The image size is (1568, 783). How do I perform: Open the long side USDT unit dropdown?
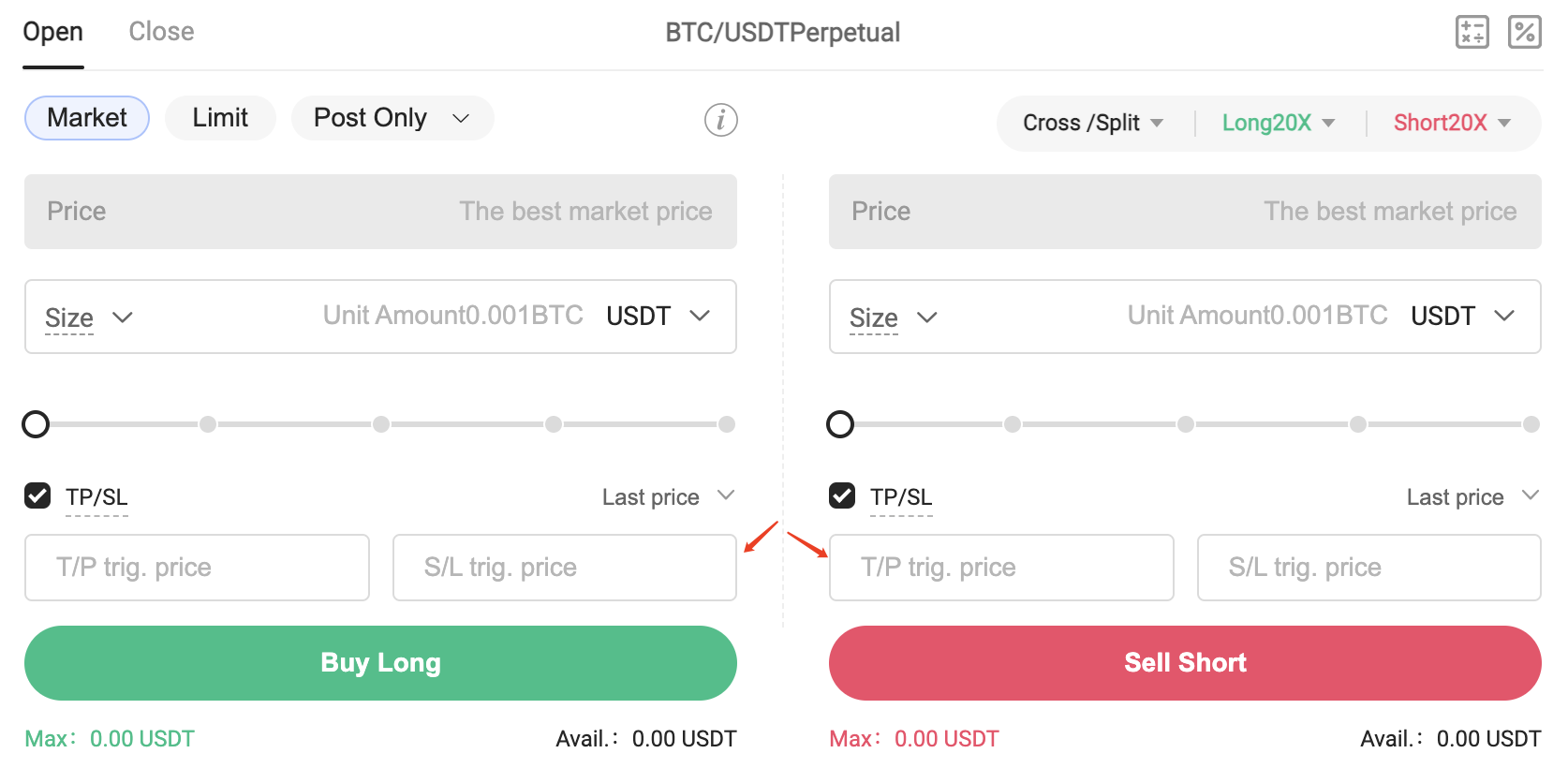pos(658,316)
